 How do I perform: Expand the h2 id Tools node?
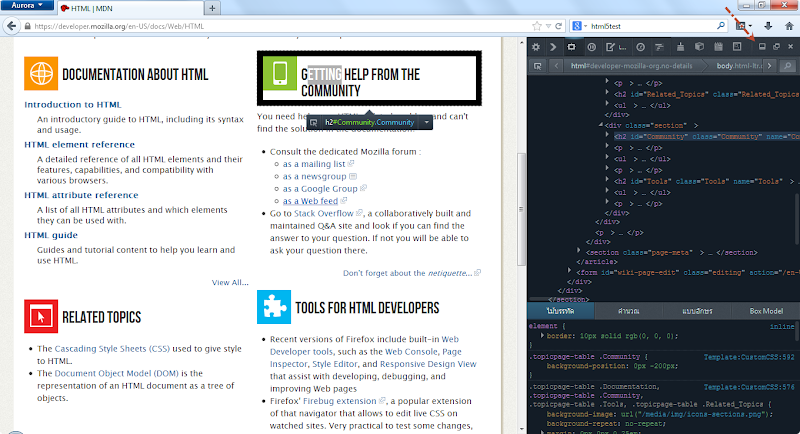tap(607, 180)
